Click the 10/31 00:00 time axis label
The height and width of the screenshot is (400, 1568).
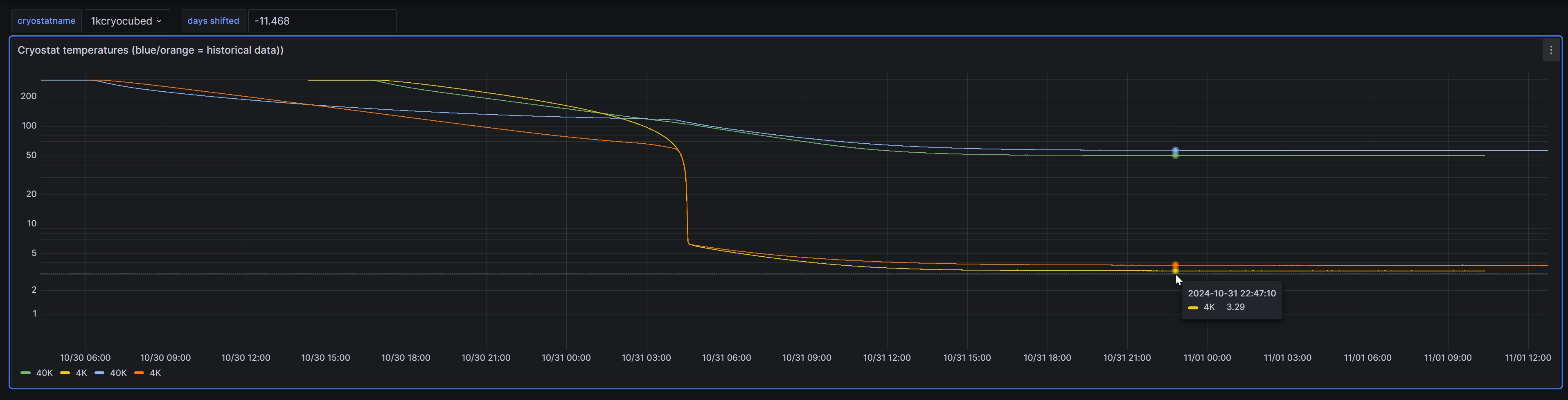click(x=566, y=358)
